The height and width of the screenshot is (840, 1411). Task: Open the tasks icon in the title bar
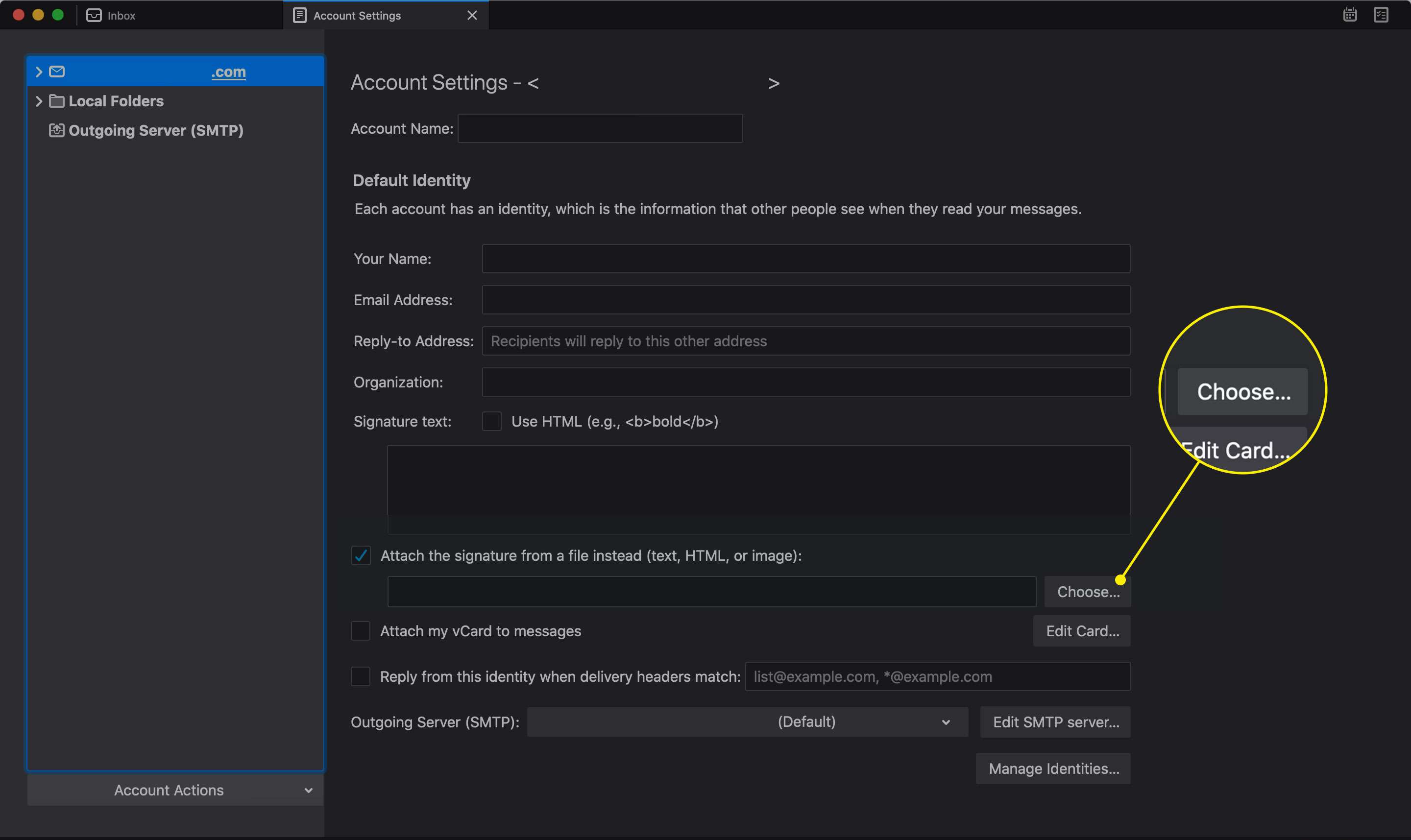click(1381, 15)
